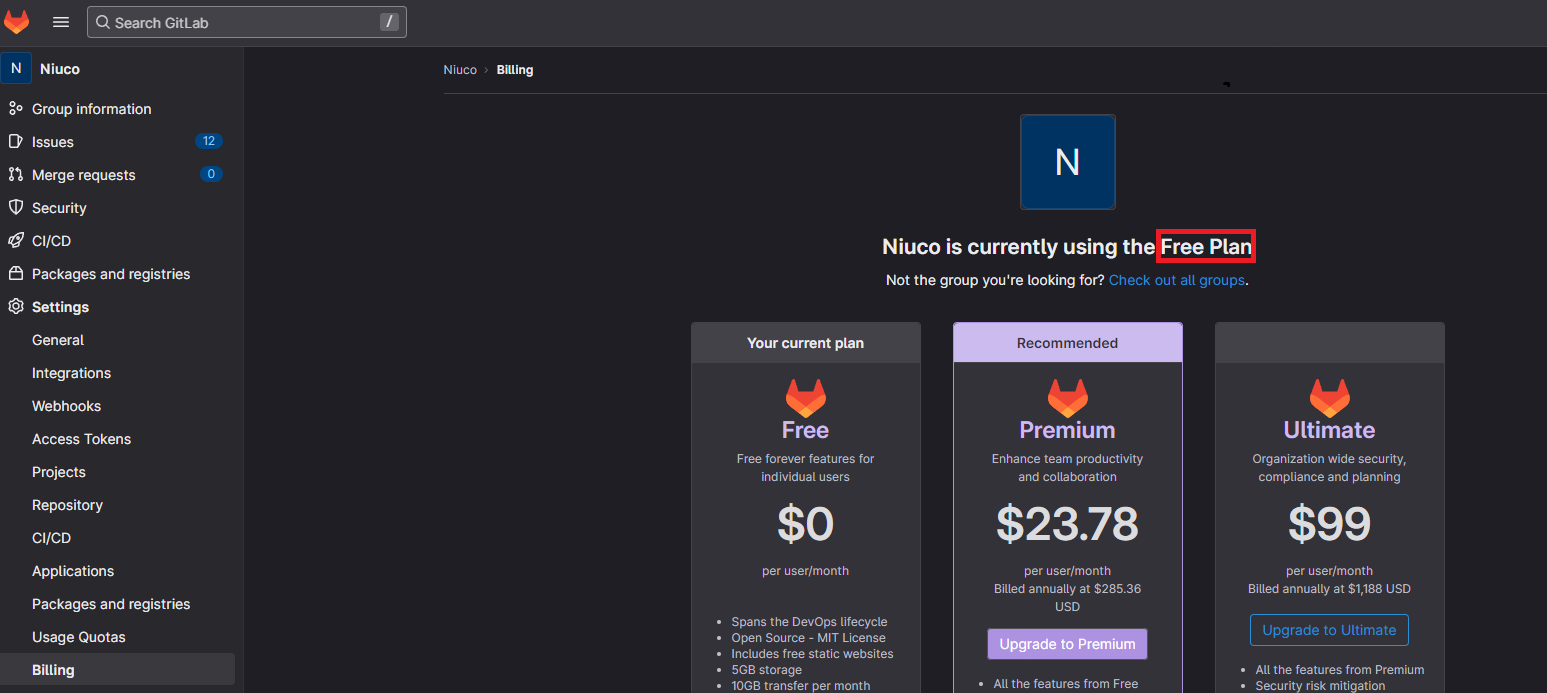Open the top-level Packages and registries item with the box icon
The image size is (1547, 693).
coord(111,274)
